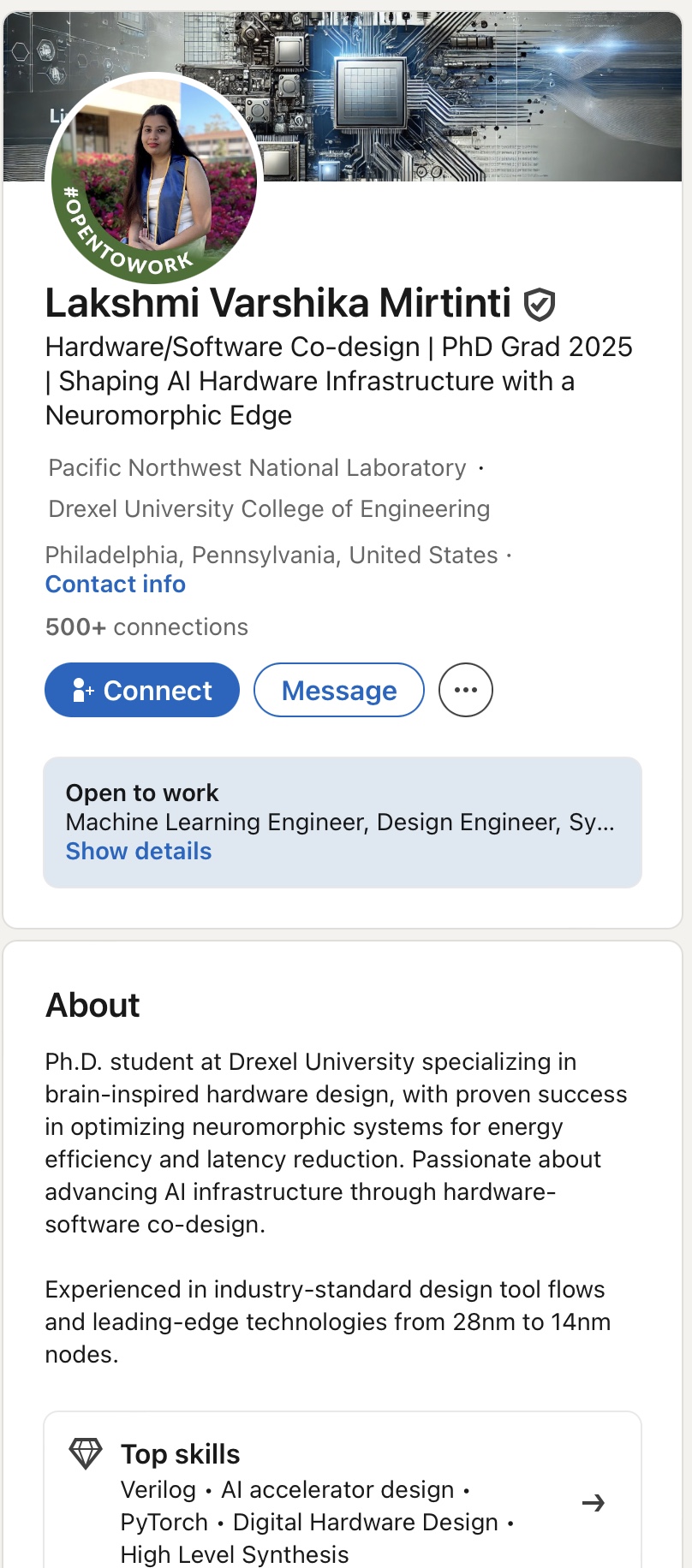Open Pacific Northwest National Laboratory company link
Screen dimensions: 692x1568
click(x=257, y=468)
